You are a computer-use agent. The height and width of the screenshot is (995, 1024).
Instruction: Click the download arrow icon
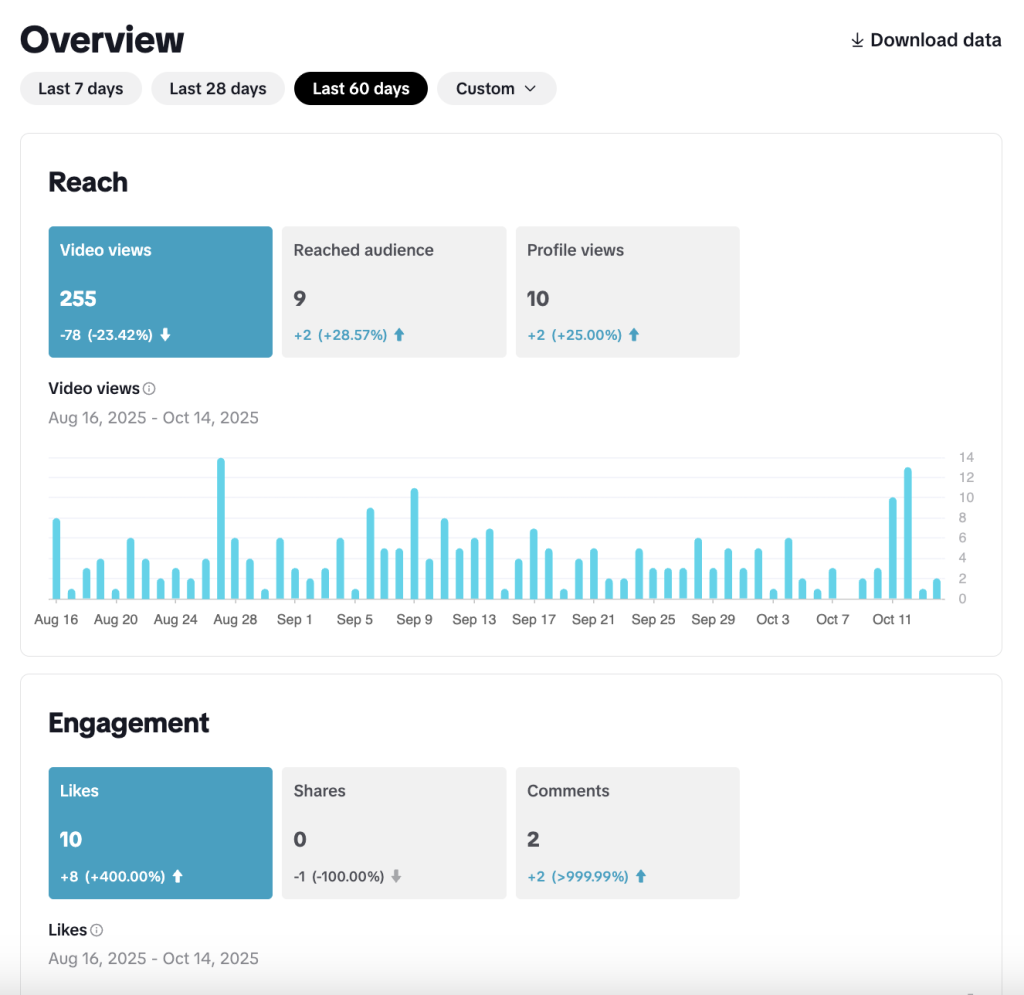click(857, 40)
